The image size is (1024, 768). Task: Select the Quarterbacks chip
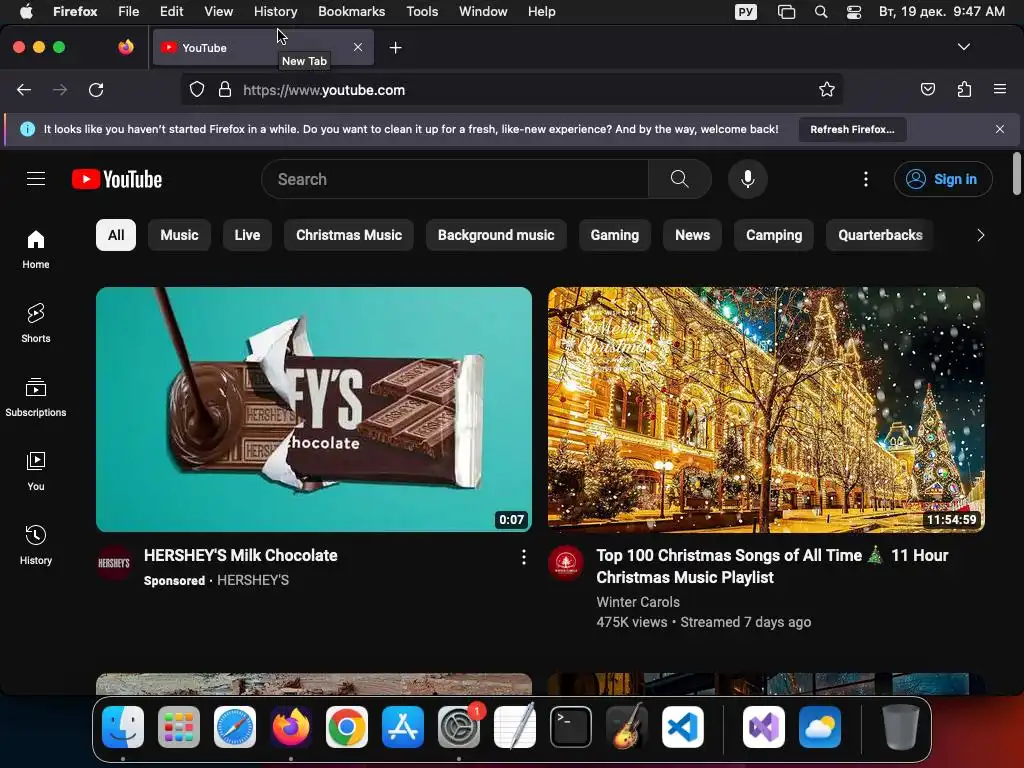tap(880, 235)
